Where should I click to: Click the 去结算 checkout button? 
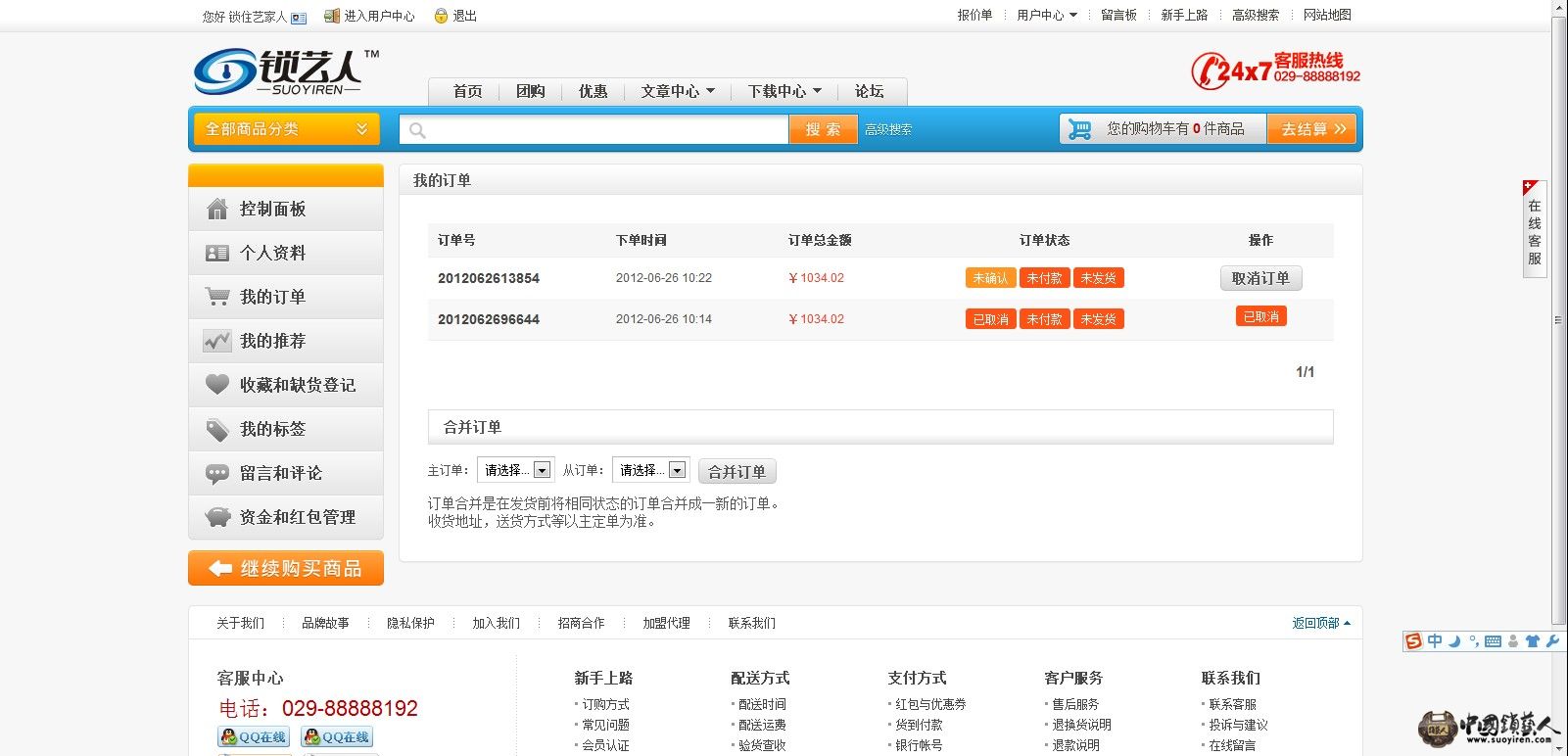1312,129
